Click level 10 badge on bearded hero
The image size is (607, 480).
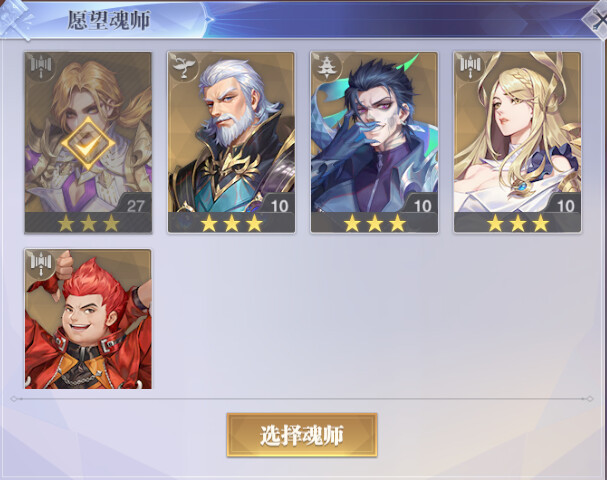279,205
